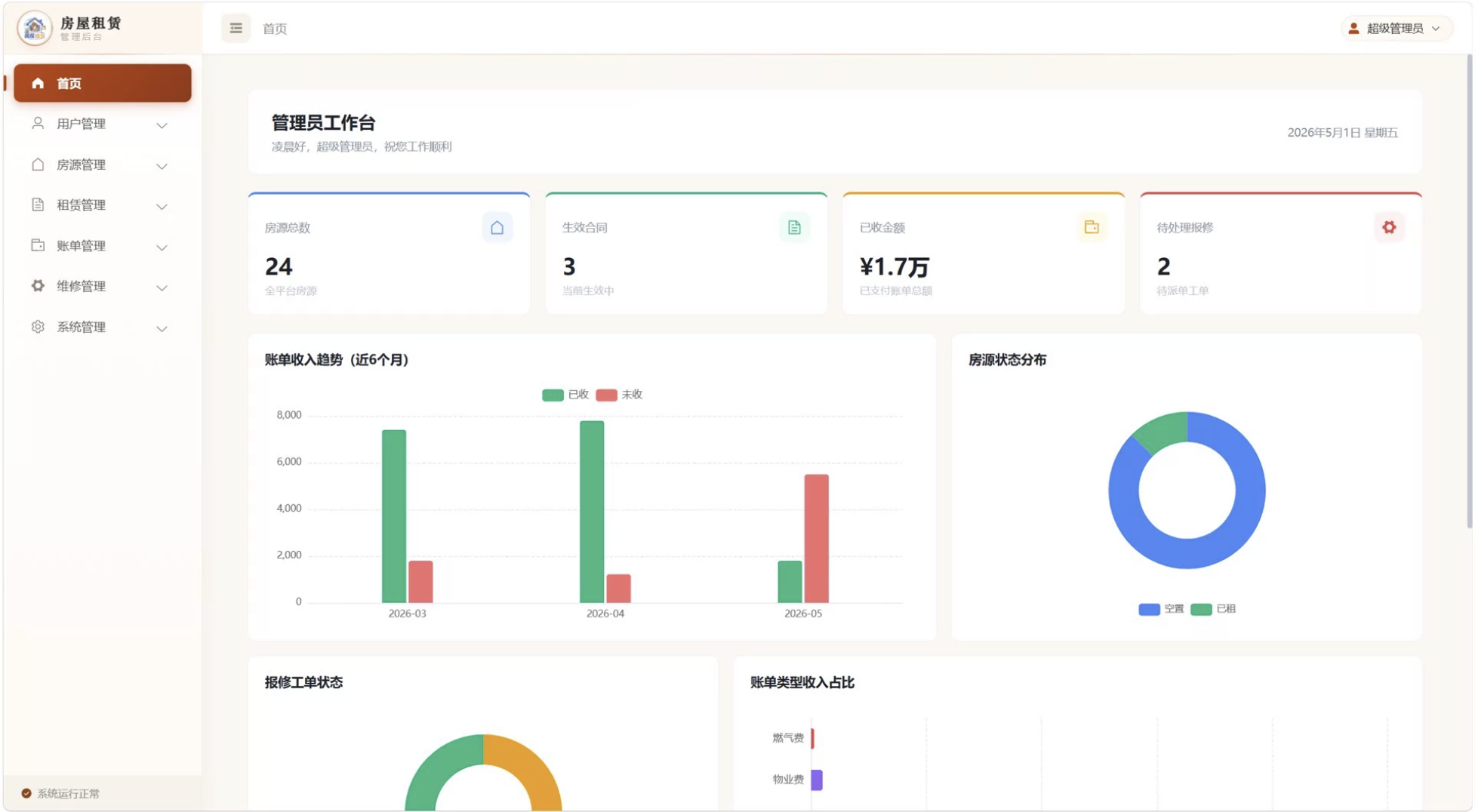Screen dimensions: 1475x812
Task: Click the page vertical scrollbar
Action: (1469, 291)
